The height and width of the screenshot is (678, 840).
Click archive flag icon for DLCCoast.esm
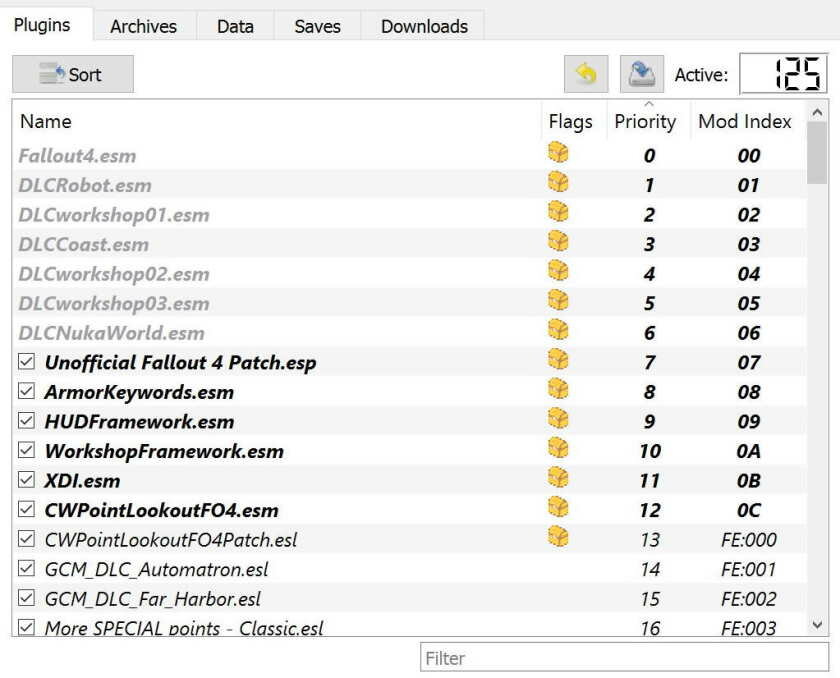point(558,241)
